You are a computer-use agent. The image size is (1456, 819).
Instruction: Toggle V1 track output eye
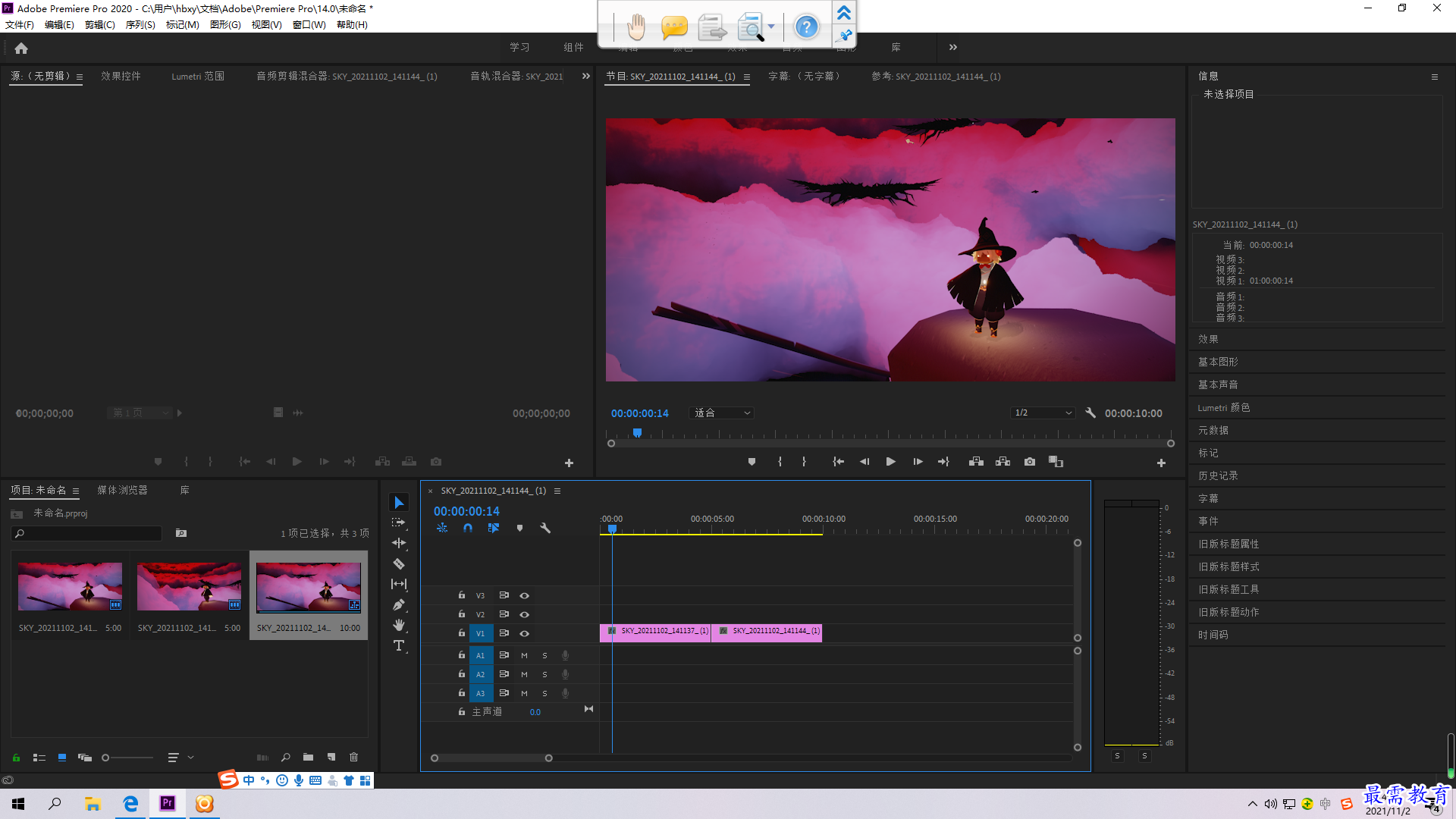click(x=524, y=634)
